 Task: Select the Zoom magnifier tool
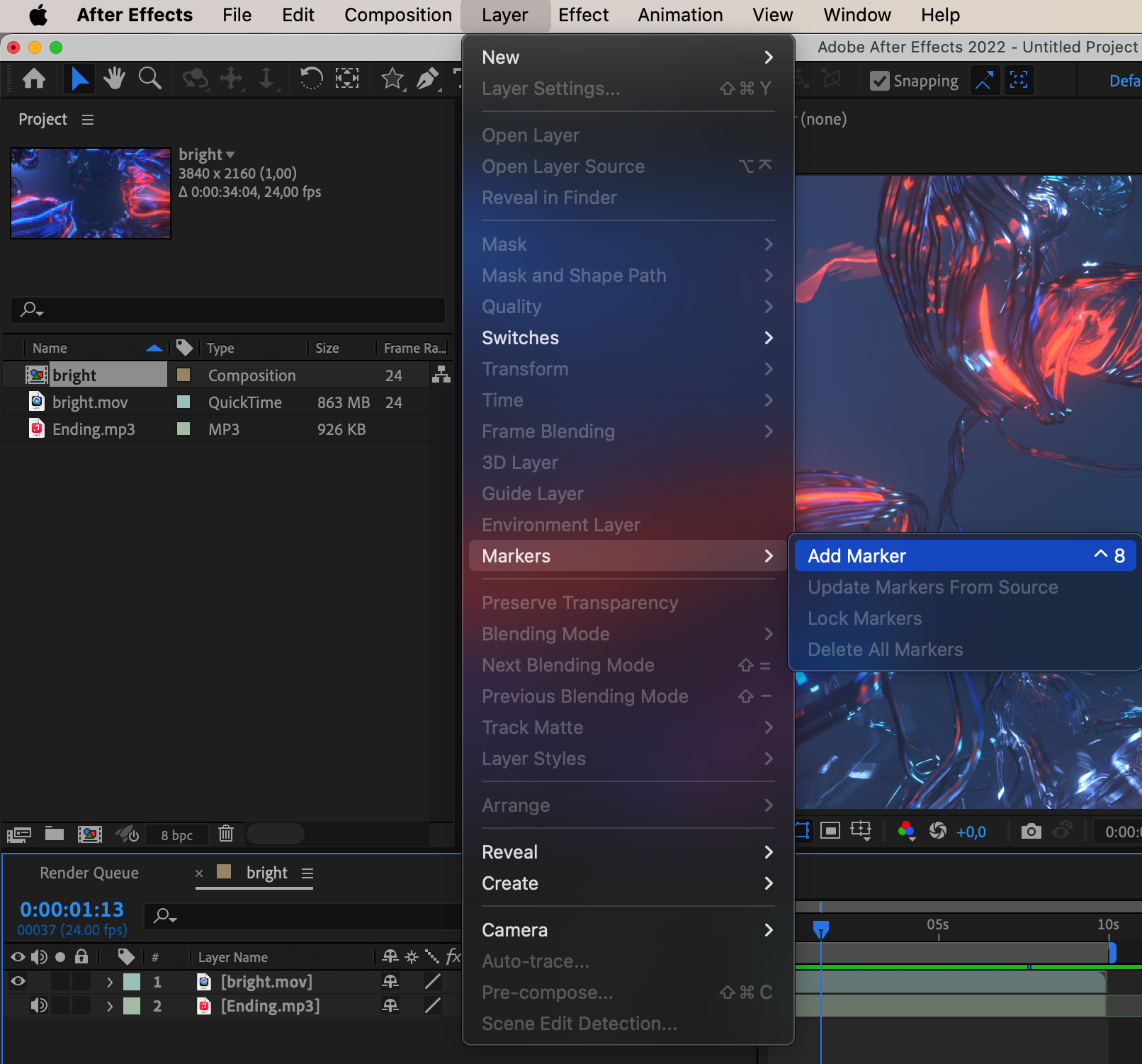149,79
